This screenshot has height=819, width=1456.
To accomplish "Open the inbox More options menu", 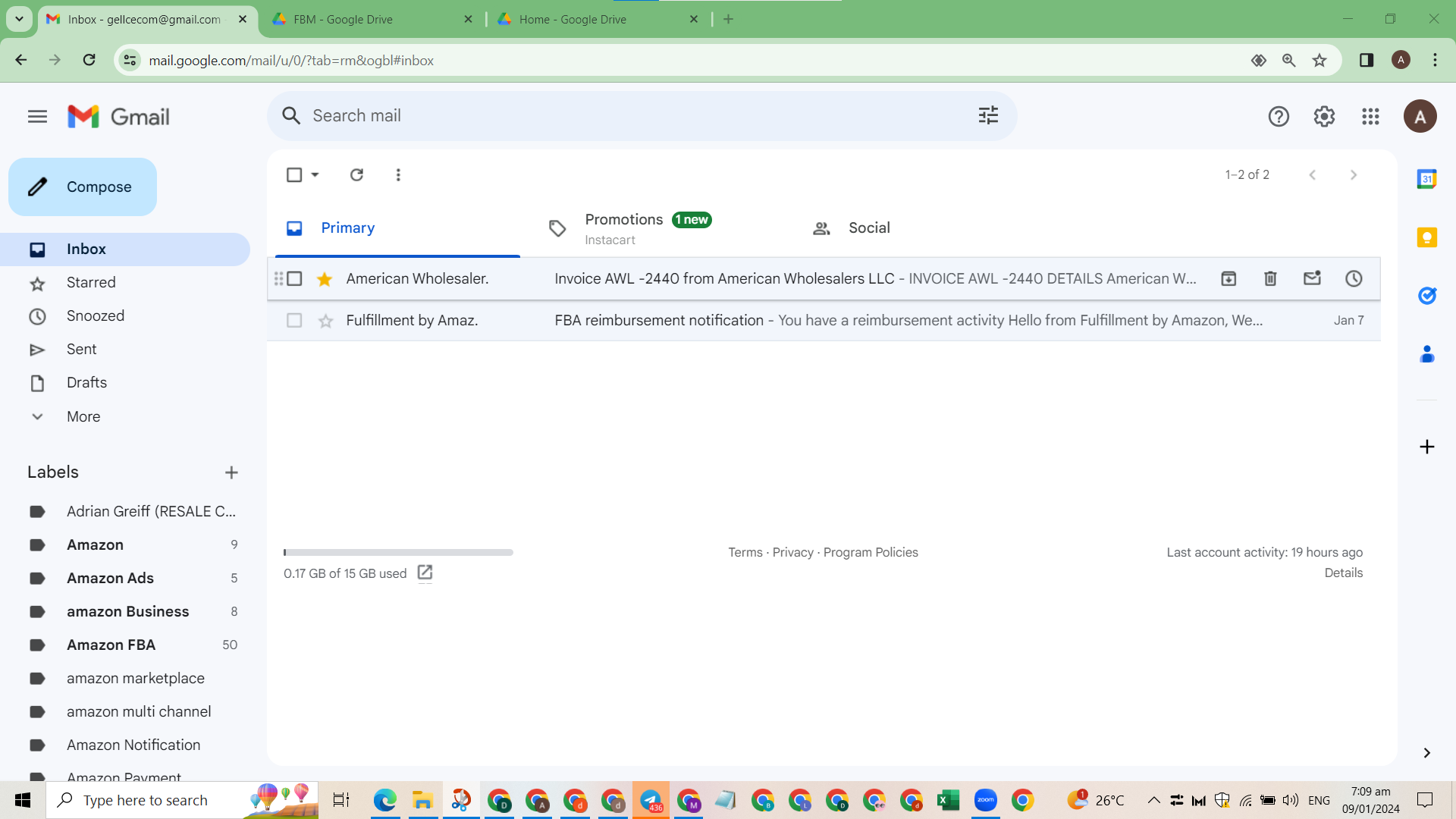I will [x=398, y=174].
